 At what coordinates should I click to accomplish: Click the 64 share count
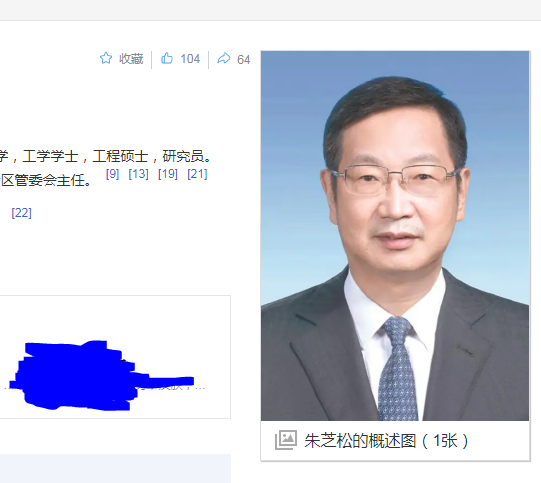(244, 60)
